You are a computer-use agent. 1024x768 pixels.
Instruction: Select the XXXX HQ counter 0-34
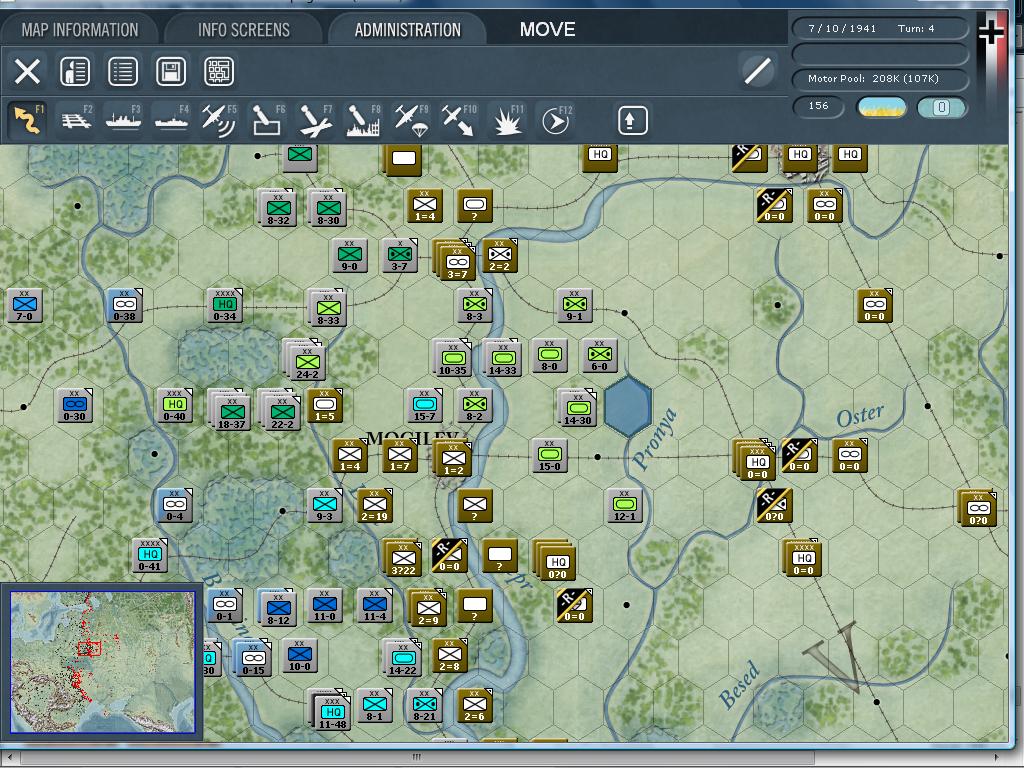tap(225, 305)
